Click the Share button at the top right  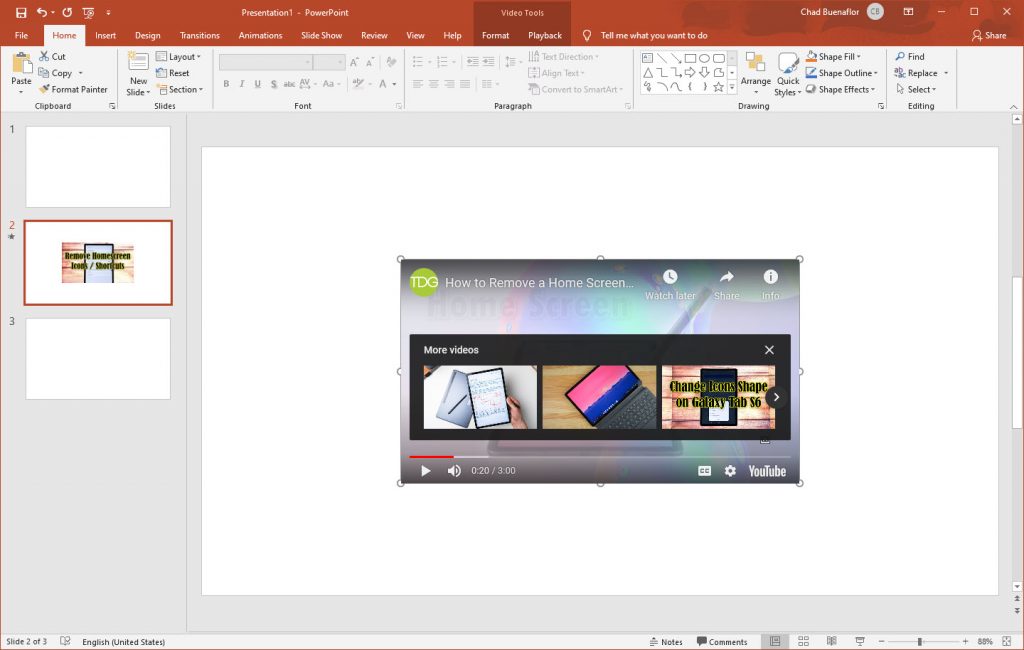tap(989, 35)
